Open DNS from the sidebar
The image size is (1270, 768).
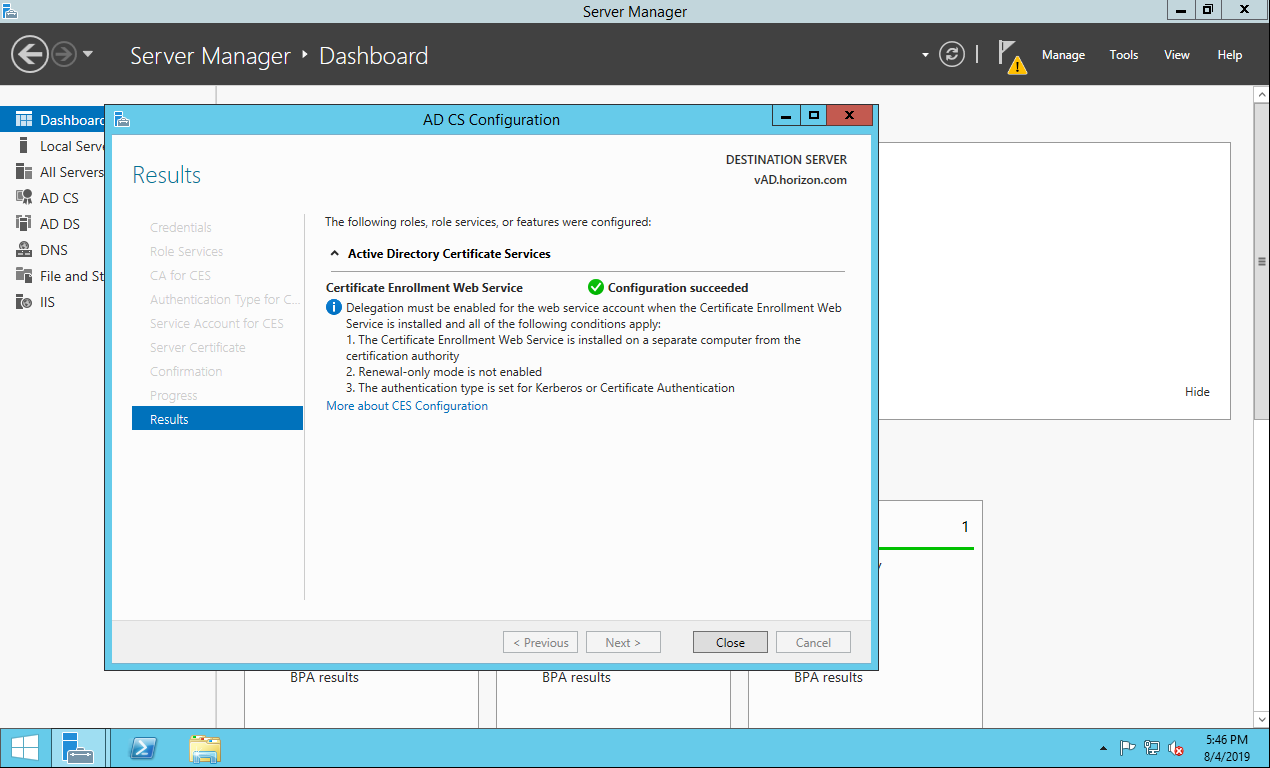tap(53, 250)
